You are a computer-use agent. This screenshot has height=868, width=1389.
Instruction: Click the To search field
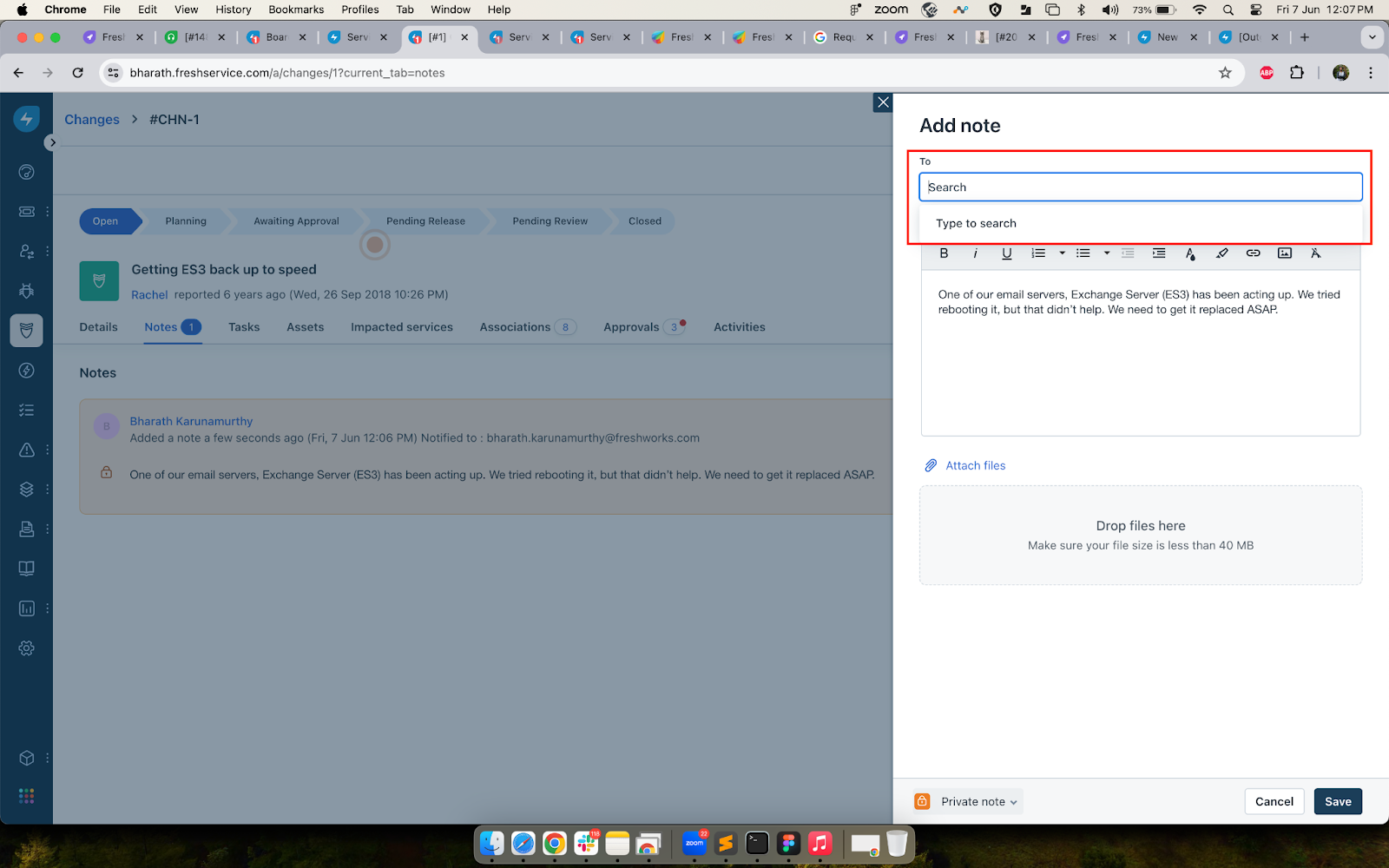1141,187
